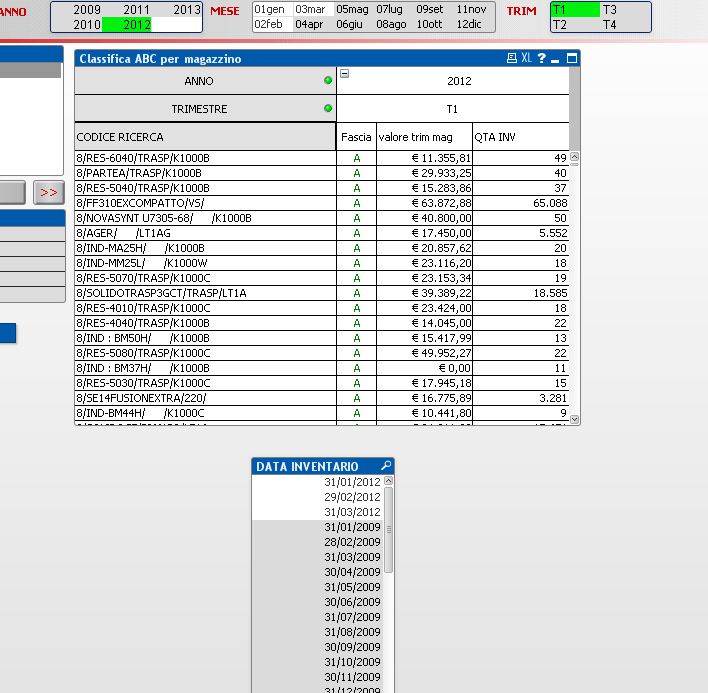Open help for Classifica ABC table

541,59
